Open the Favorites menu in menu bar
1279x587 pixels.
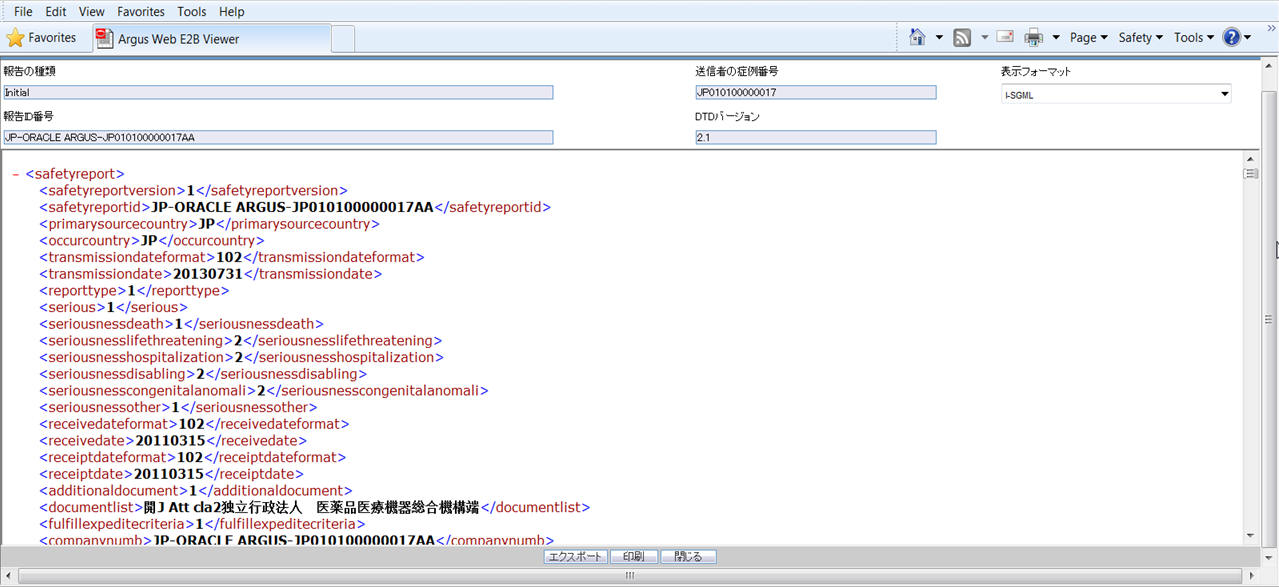click(141, 11)
